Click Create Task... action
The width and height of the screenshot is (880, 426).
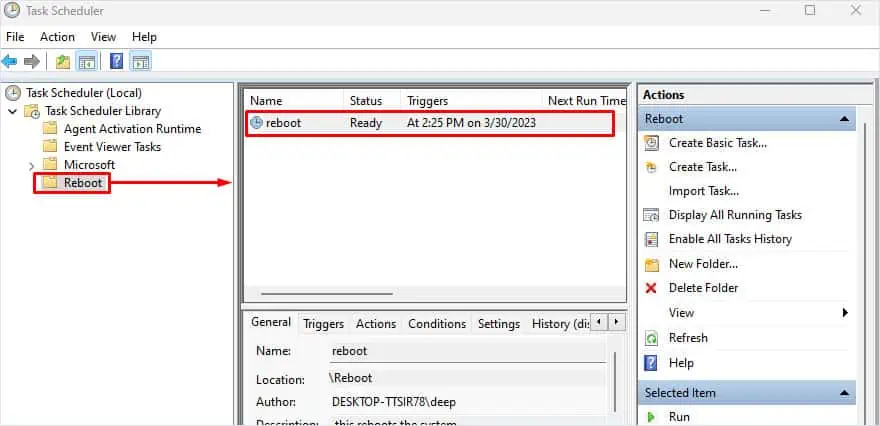pos(703,167)
